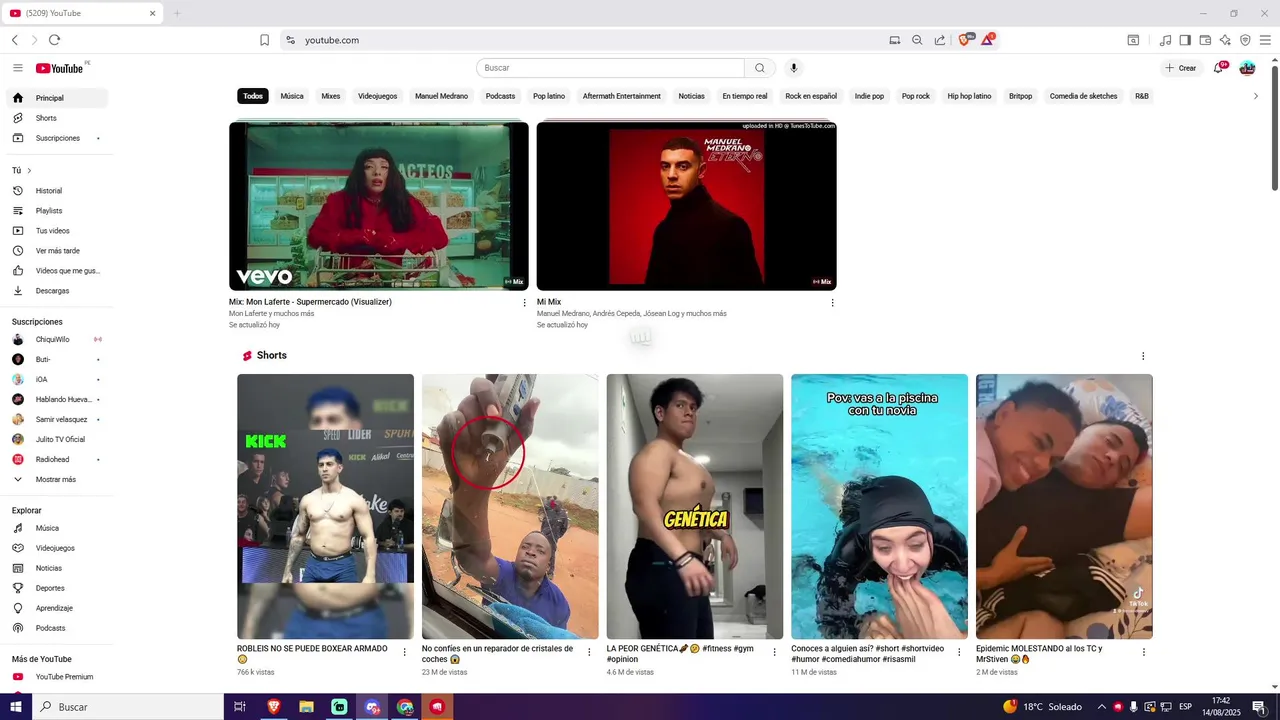Open Noticias under Explorar
1280x720 pixels.
[x=58, y=568]
